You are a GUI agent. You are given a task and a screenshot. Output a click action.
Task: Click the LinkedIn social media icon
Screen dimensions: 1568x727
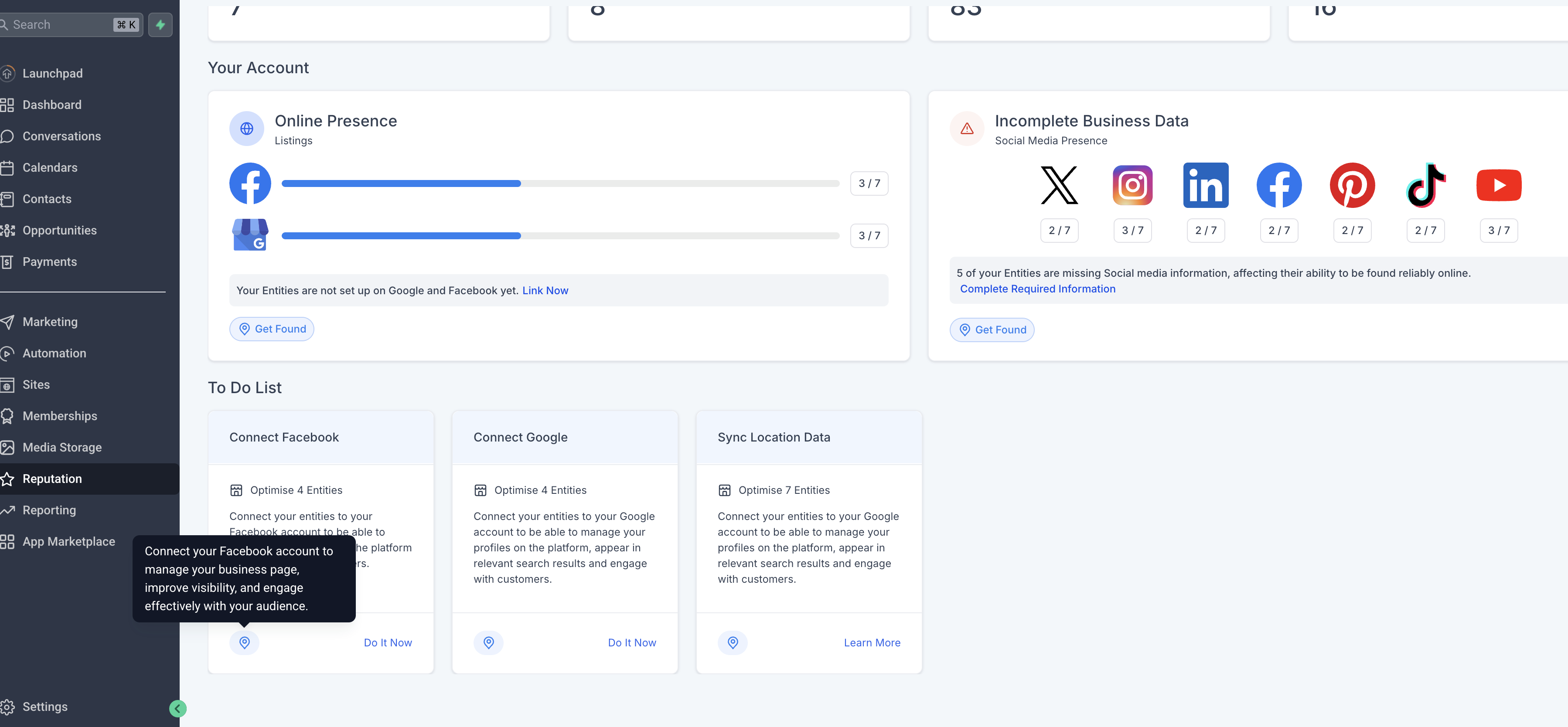[x=1205, y=185]
